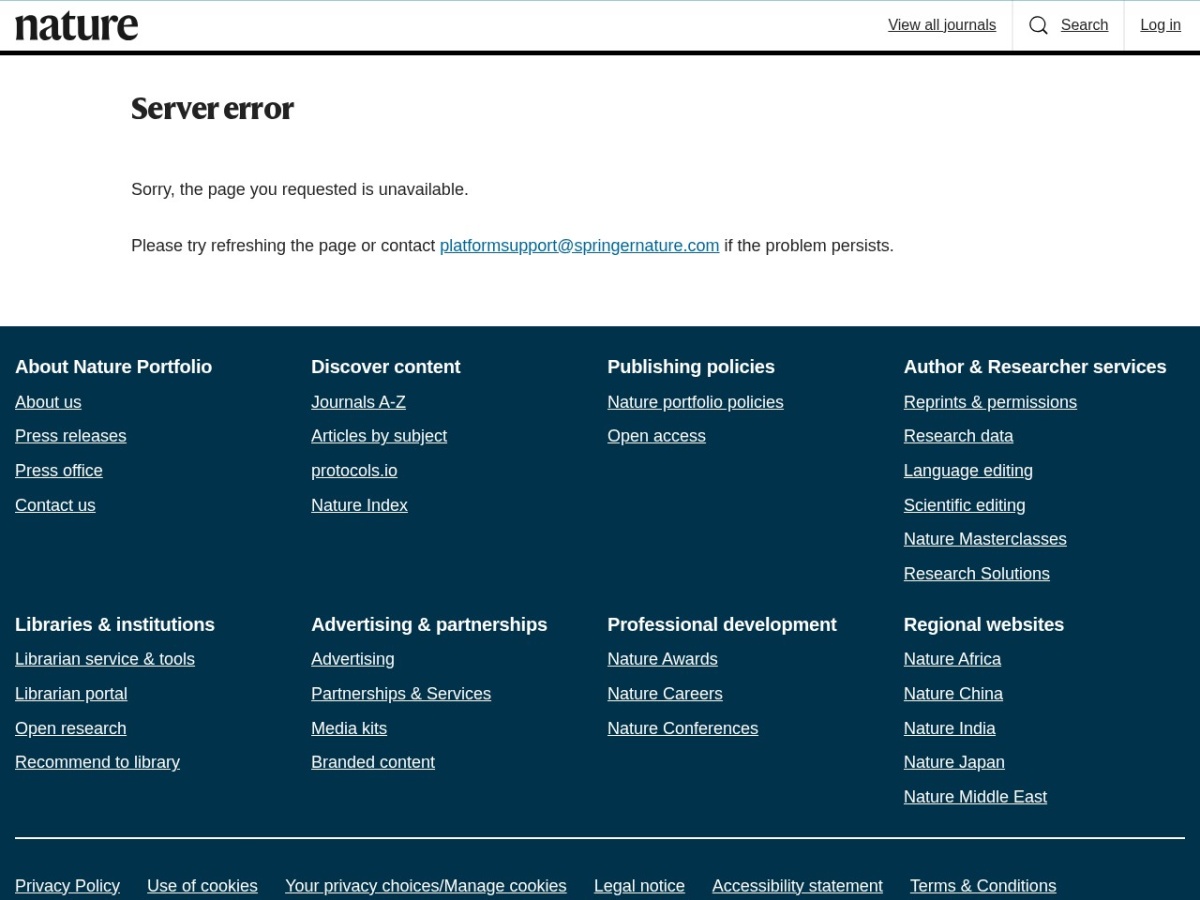Image resolution: width=1200 pixels, height=900 pixels.
Task: Click Libraries & institutions heading
Action: (x=115, y=625)
